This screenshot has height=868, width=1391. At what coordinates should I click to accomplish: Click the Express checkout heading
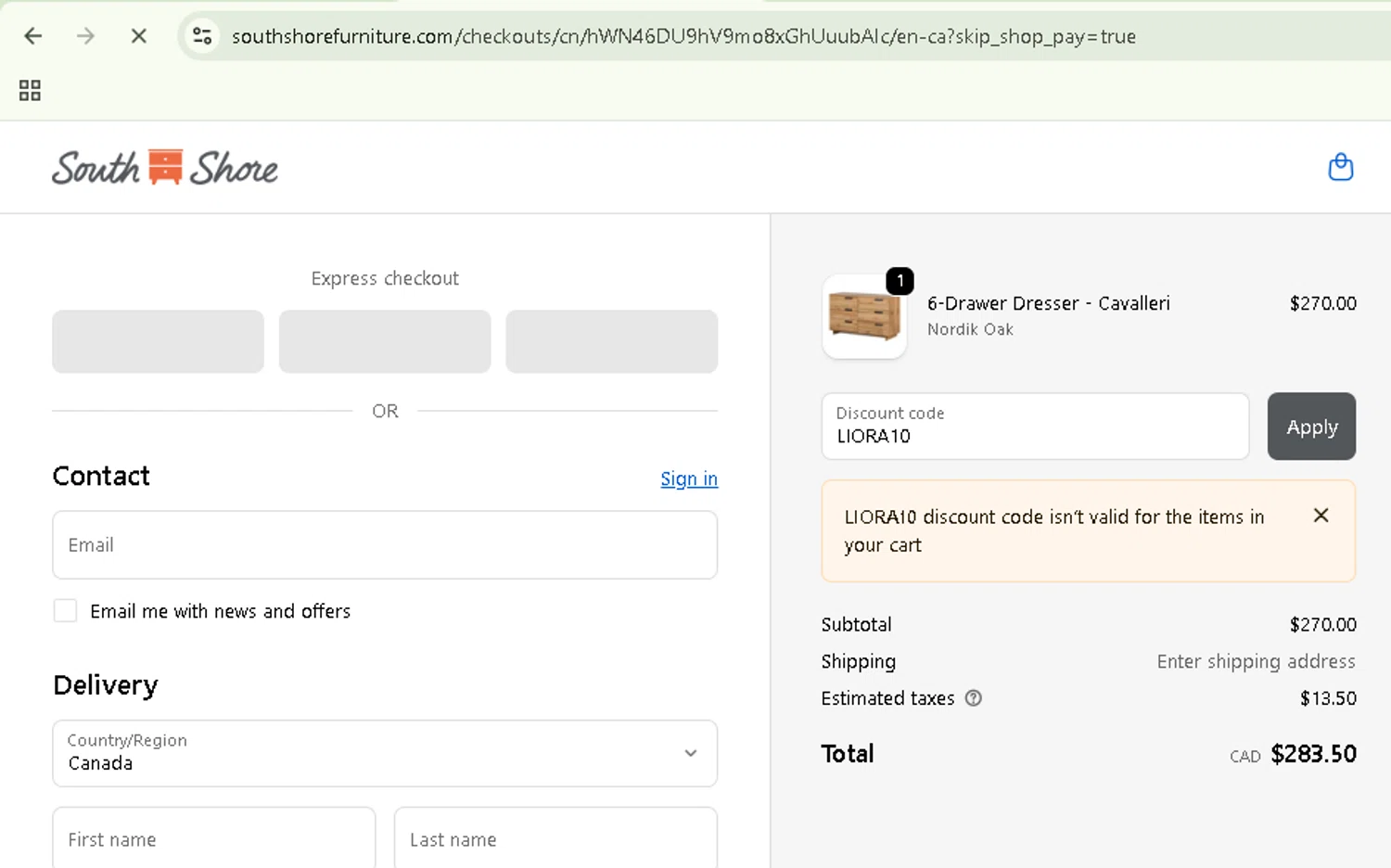[x=385, y=278]
